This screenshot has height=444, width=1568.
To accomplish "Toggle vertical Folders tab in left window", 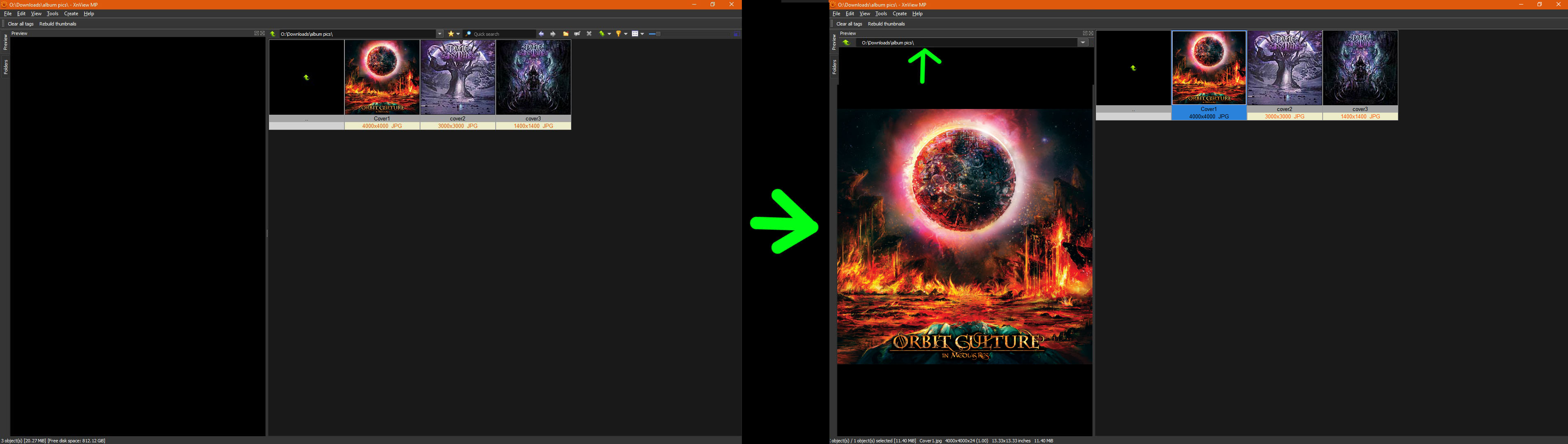I will tap(5, 67).
